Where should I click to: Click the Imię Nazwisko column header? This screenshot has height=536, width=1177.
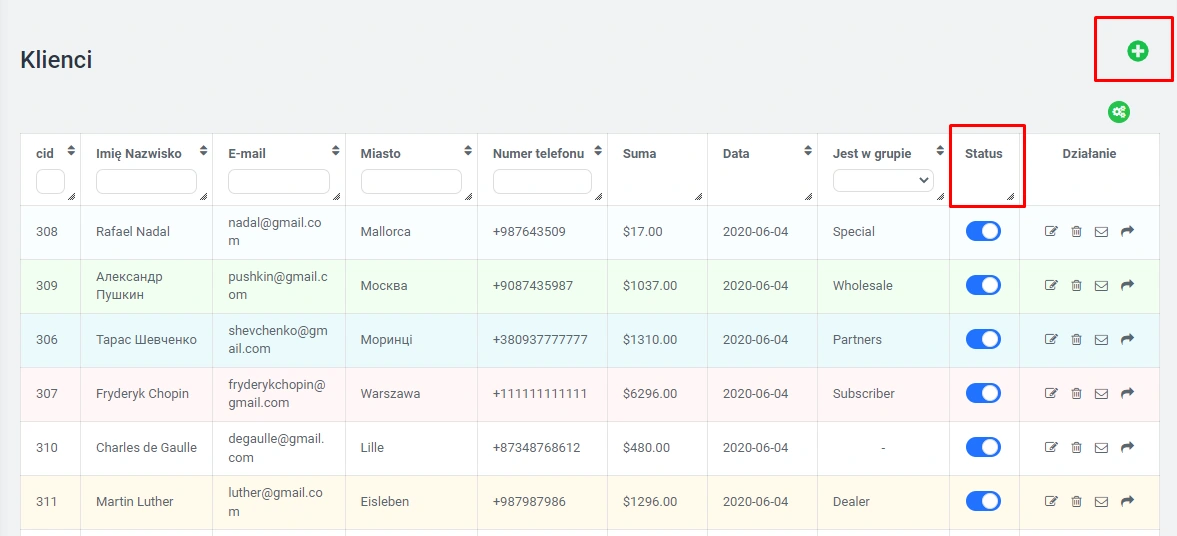tap(139, 154)
